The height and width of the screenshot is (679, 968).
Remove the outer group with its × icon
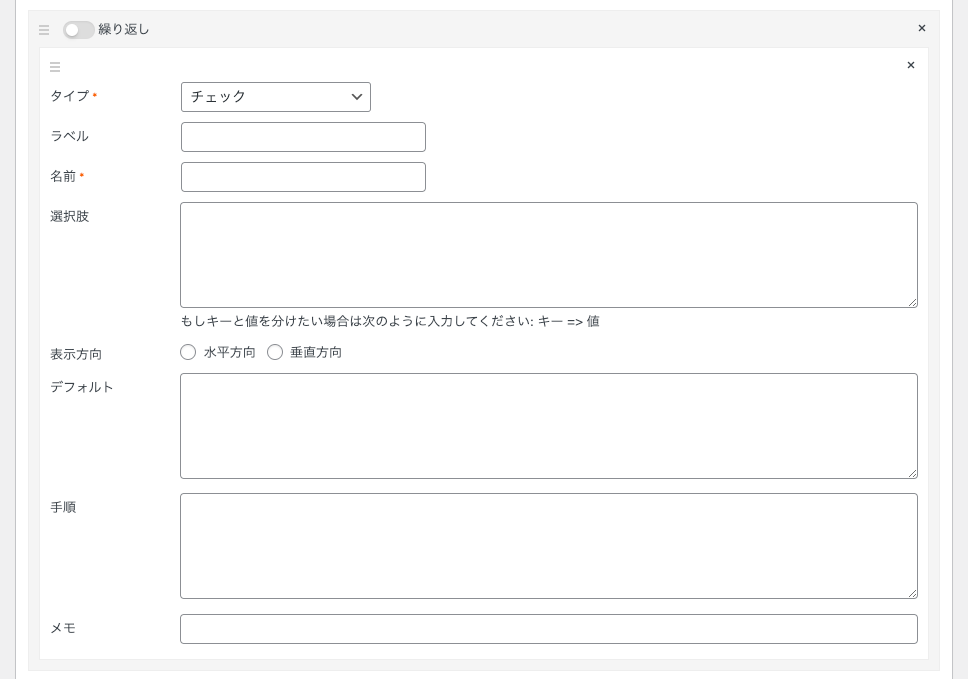tap(922, 28)
